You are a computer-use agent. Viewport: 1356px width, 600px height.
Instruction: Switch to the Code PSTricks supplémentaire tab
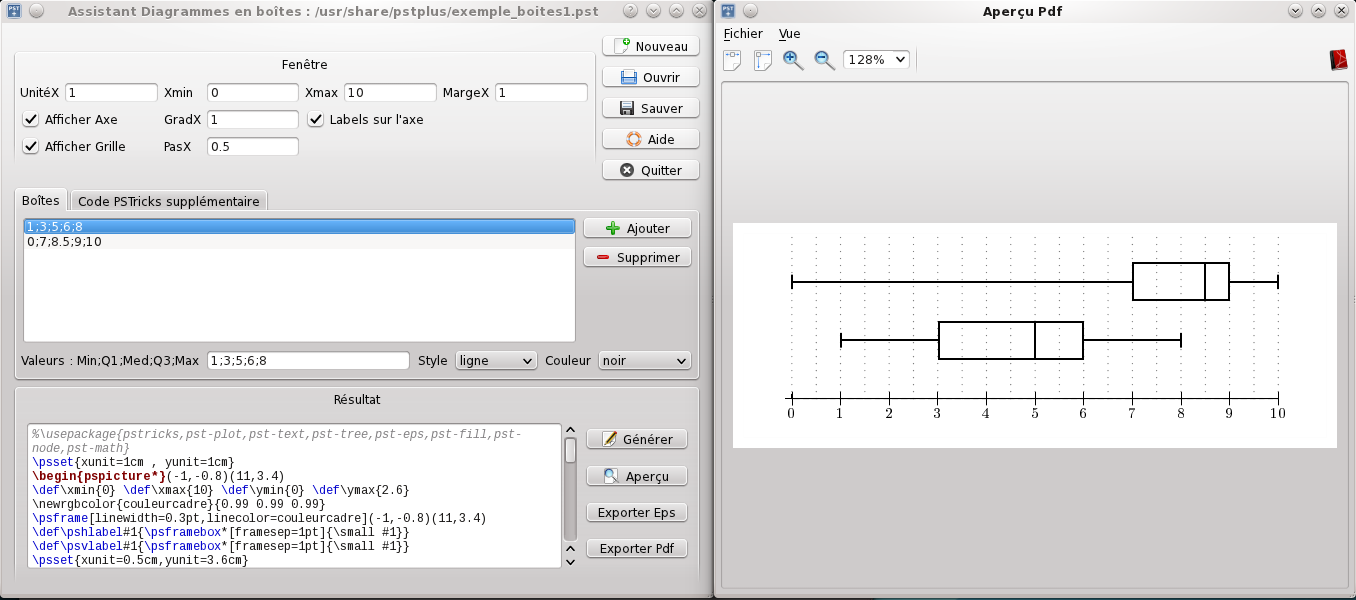[168, 200]
